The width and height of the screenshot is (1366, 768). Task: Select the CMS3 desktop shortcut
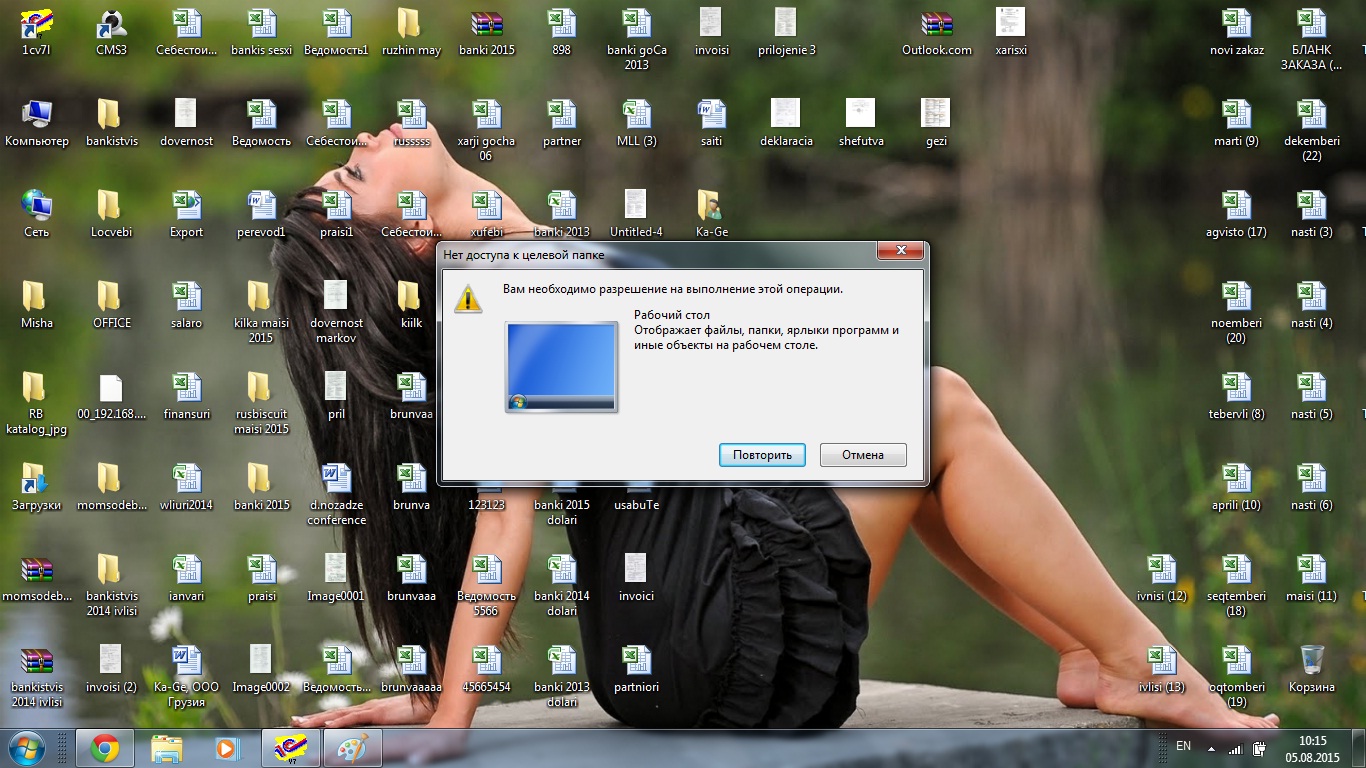pos(111,32)
